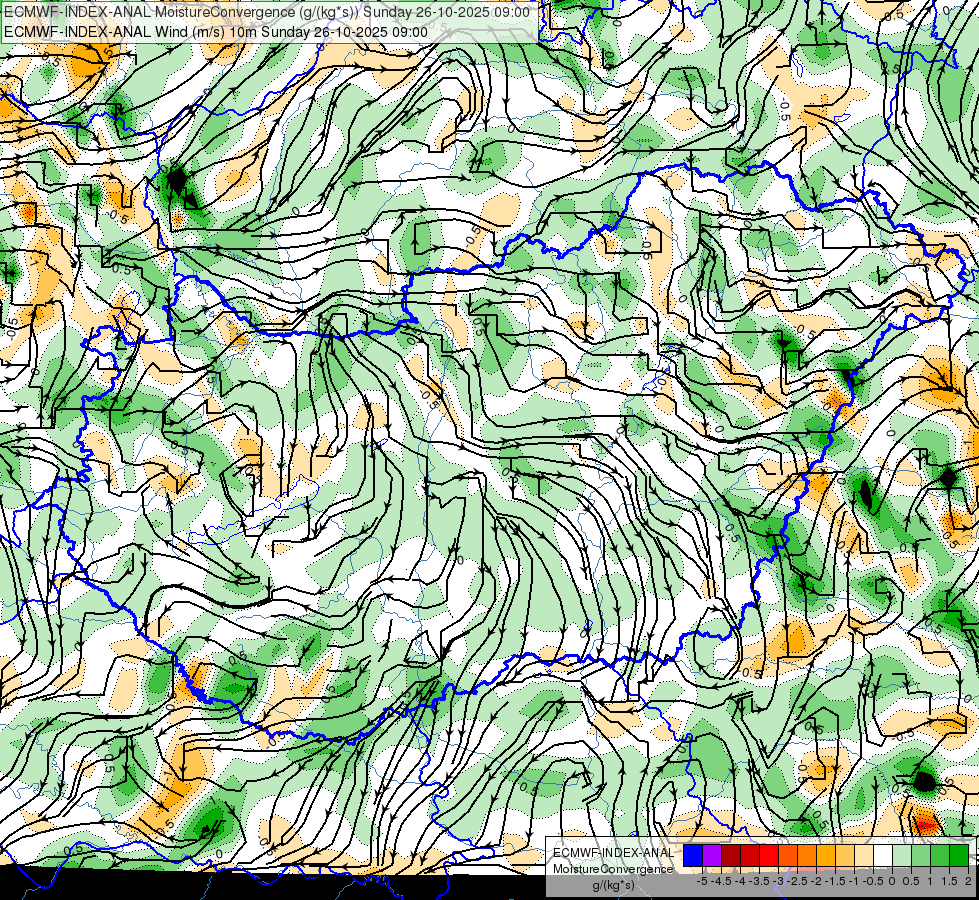Viewport: 979px width, 900px height.
Task: Click the legend label 'MoistureConvergence'
Action: (x=613, y=869)
